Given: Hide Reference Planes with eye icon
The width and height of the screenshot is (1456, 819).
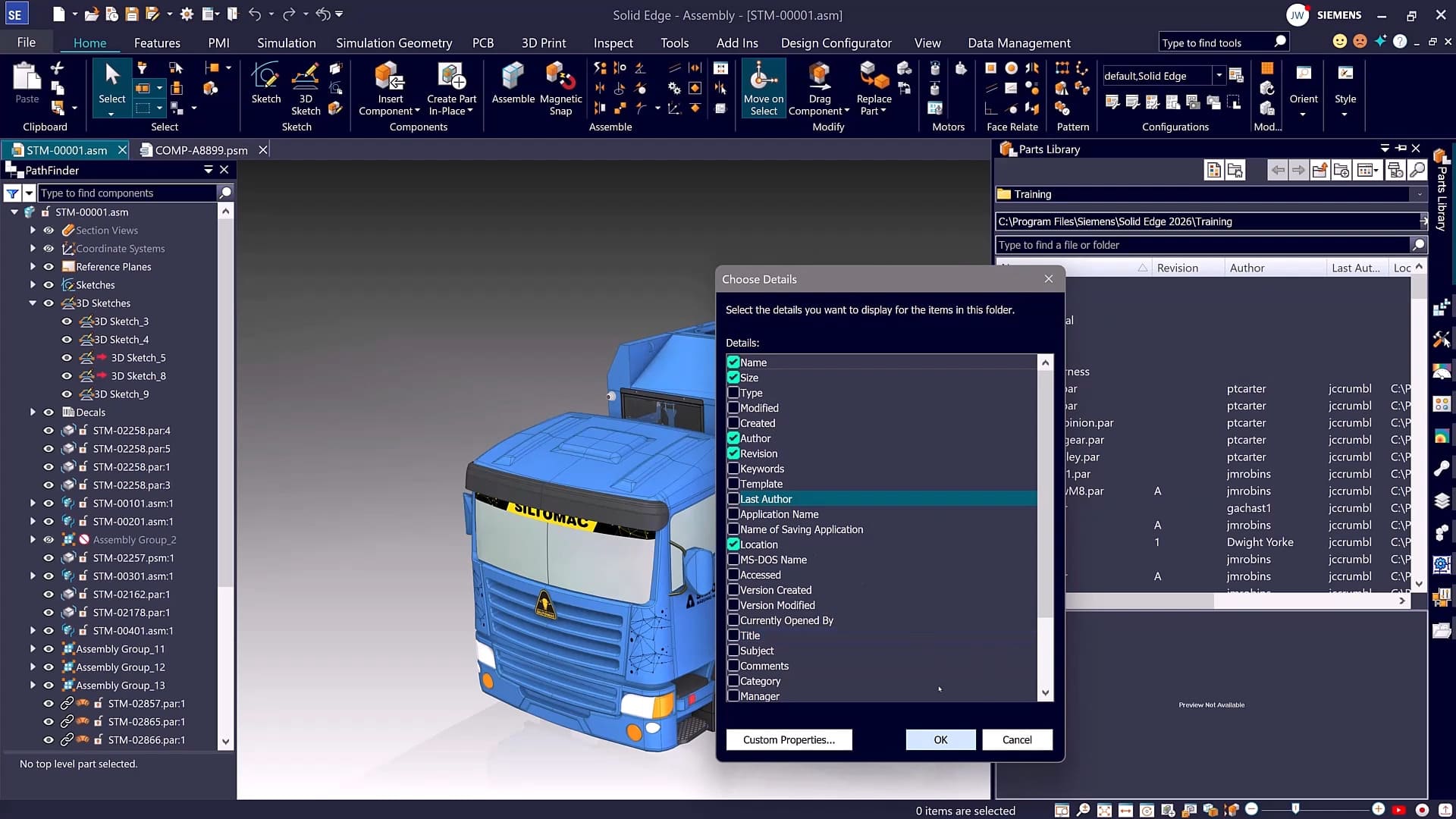Looking at the screenshot, I should tap(49, 267).
